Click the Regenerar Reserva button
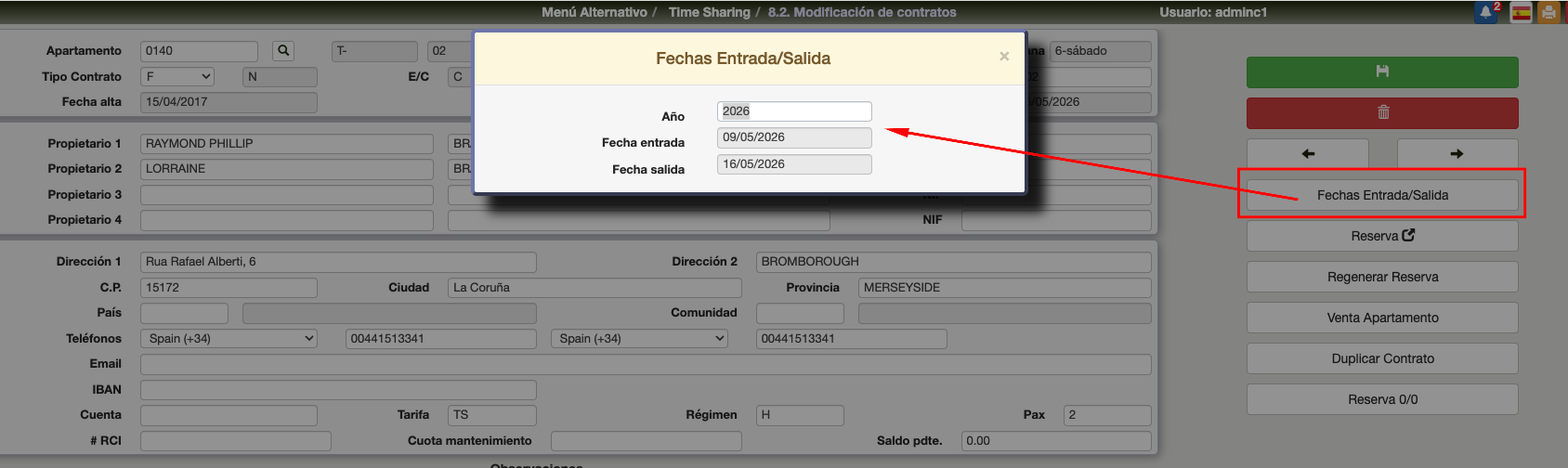Viewport: 1568px width, 468px height. (x=1381, y=277)
